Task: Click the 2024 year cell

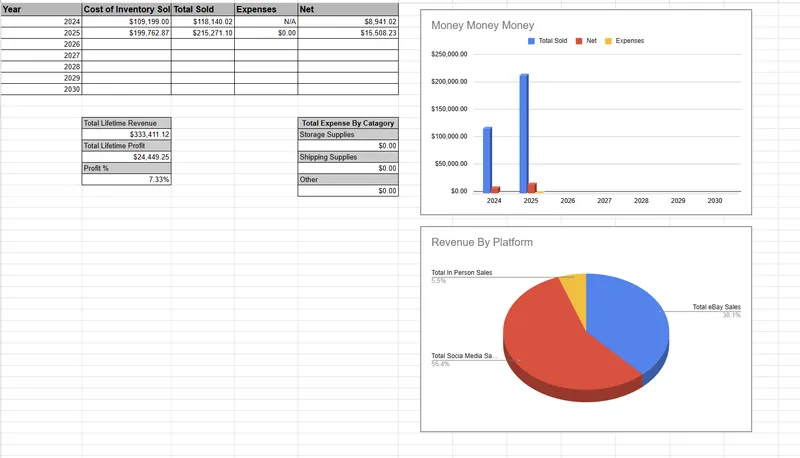Action: pos(41,21)
